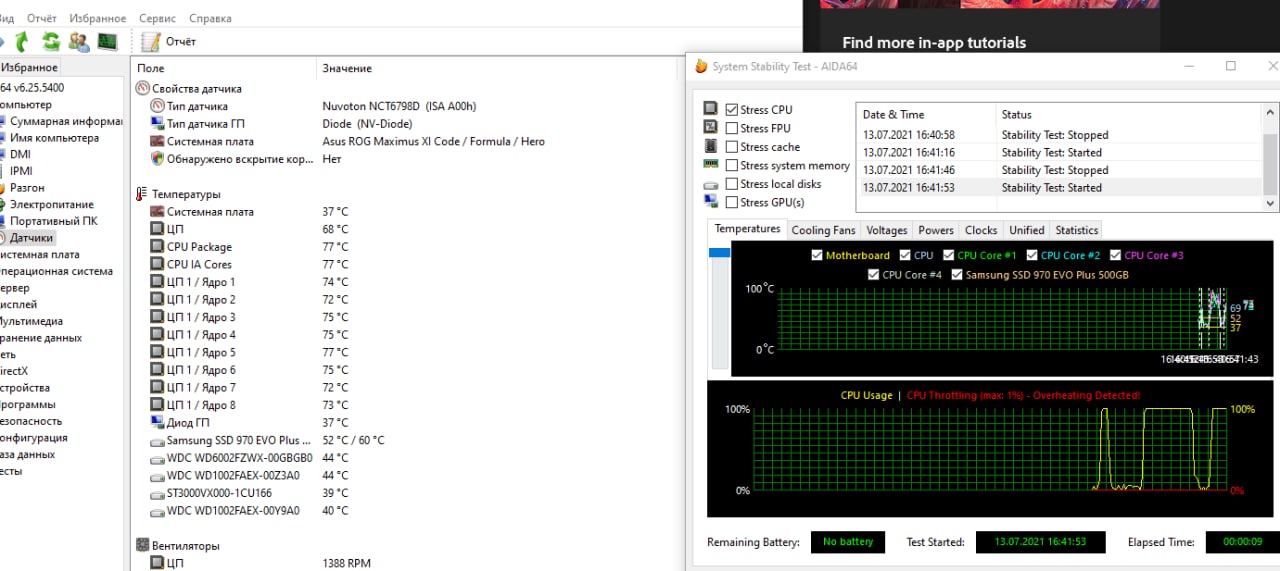
Task: Click the ST3000VX000-1CU166 drive icon
Action: tap(157, 493)
